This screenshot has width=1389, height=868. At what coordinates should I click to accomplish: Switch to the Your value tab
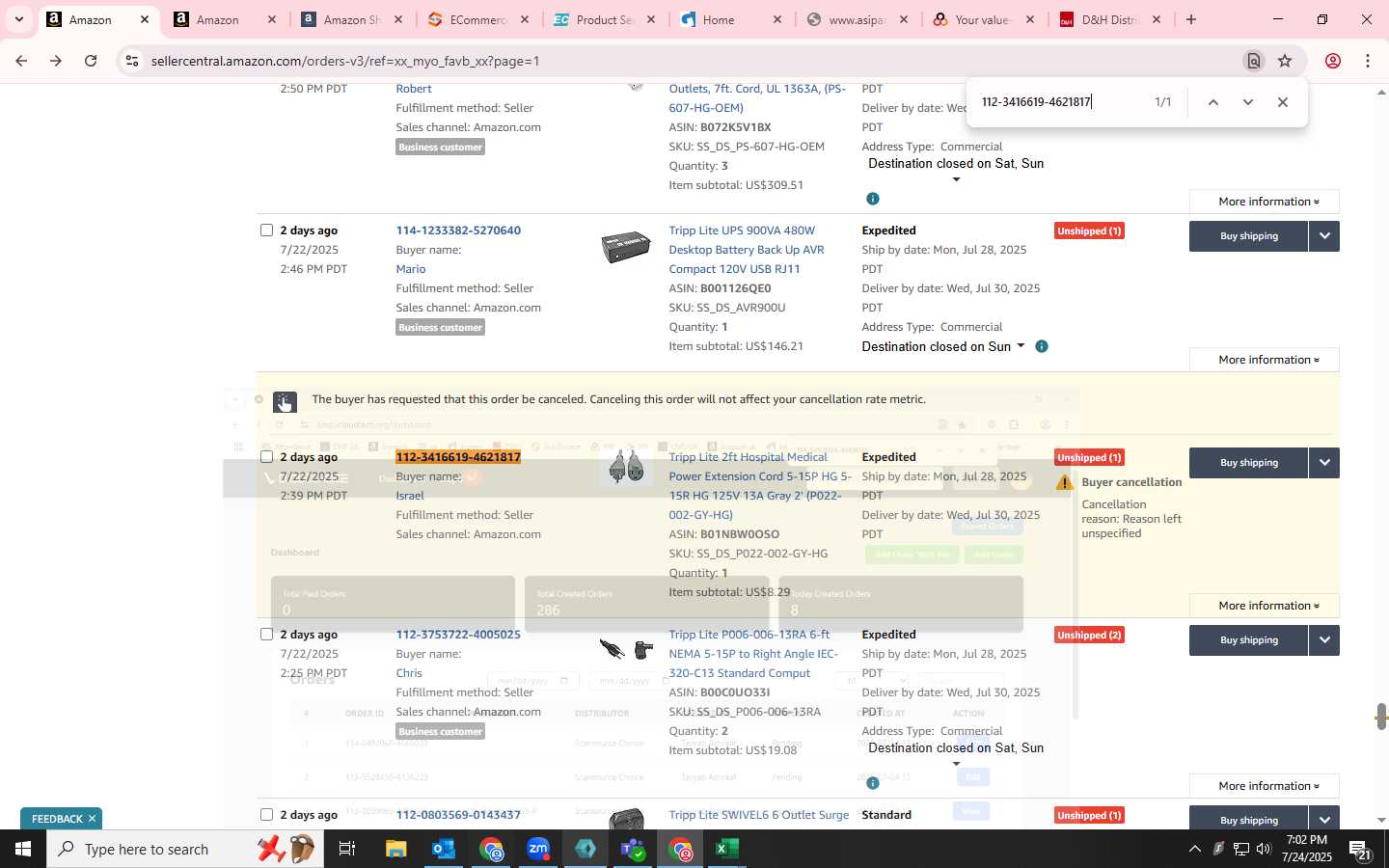(985, 19)
